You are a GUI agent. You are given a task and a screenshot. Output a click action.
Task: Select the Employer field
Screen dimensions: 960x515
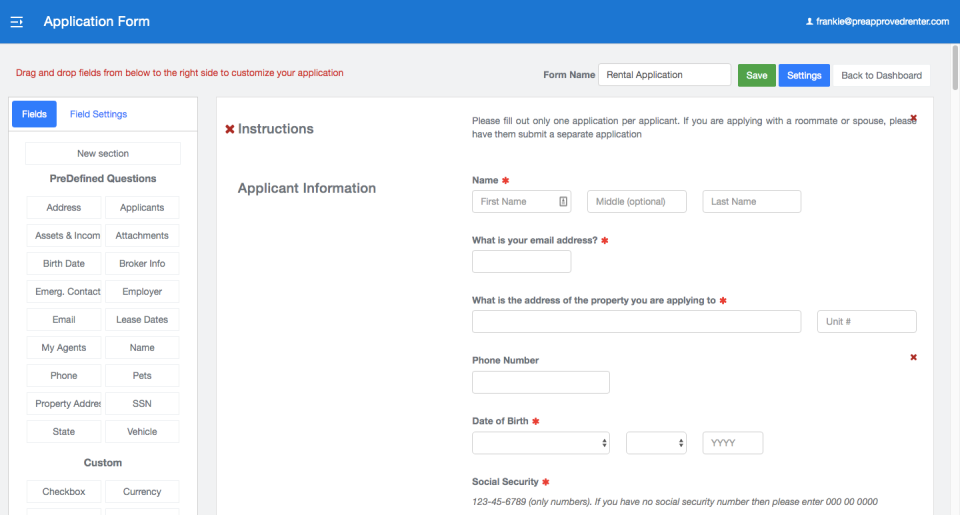pos(142,291)
